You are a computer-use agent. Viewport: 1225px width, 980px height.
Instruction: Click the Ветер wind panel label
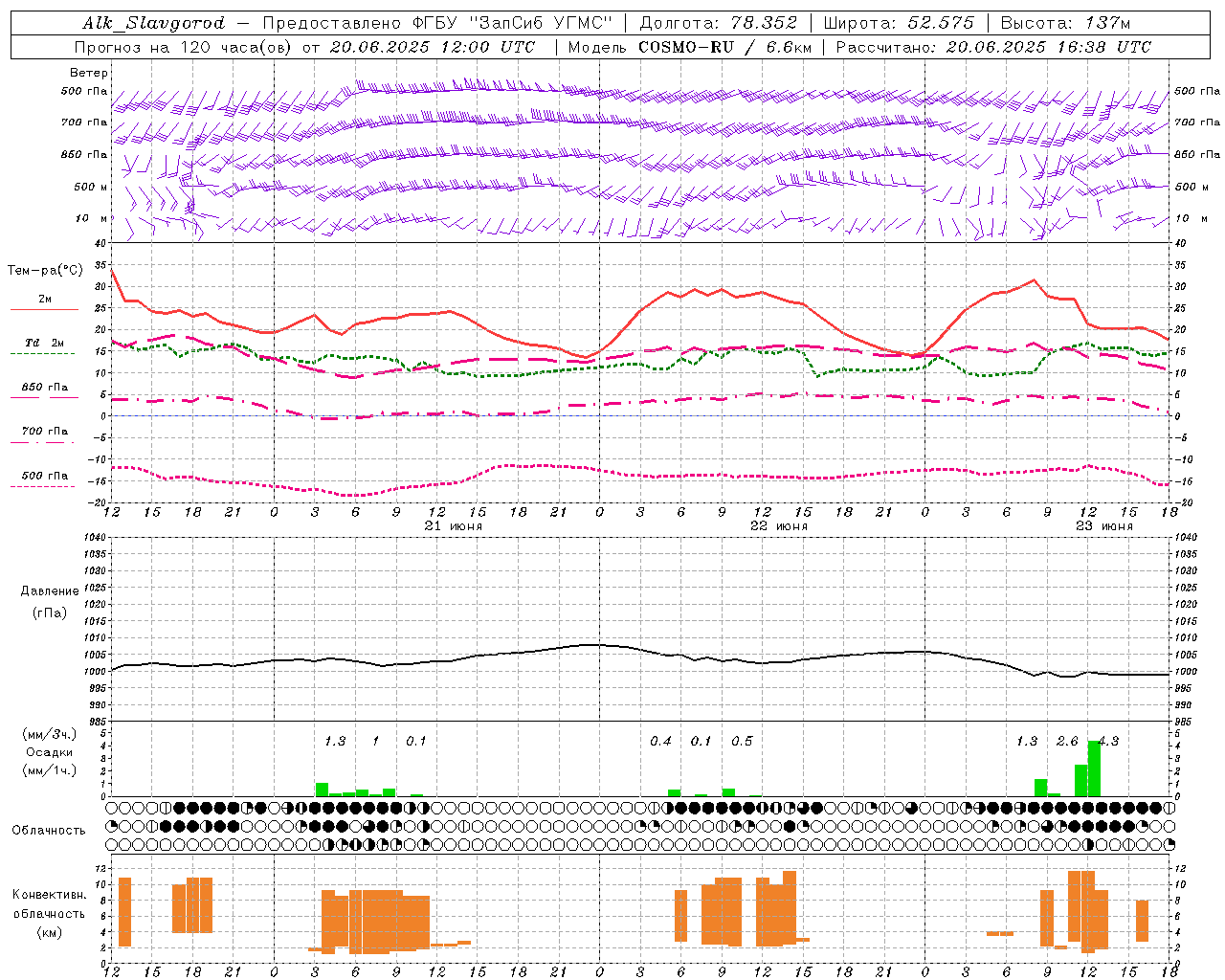tap(89, 73)
